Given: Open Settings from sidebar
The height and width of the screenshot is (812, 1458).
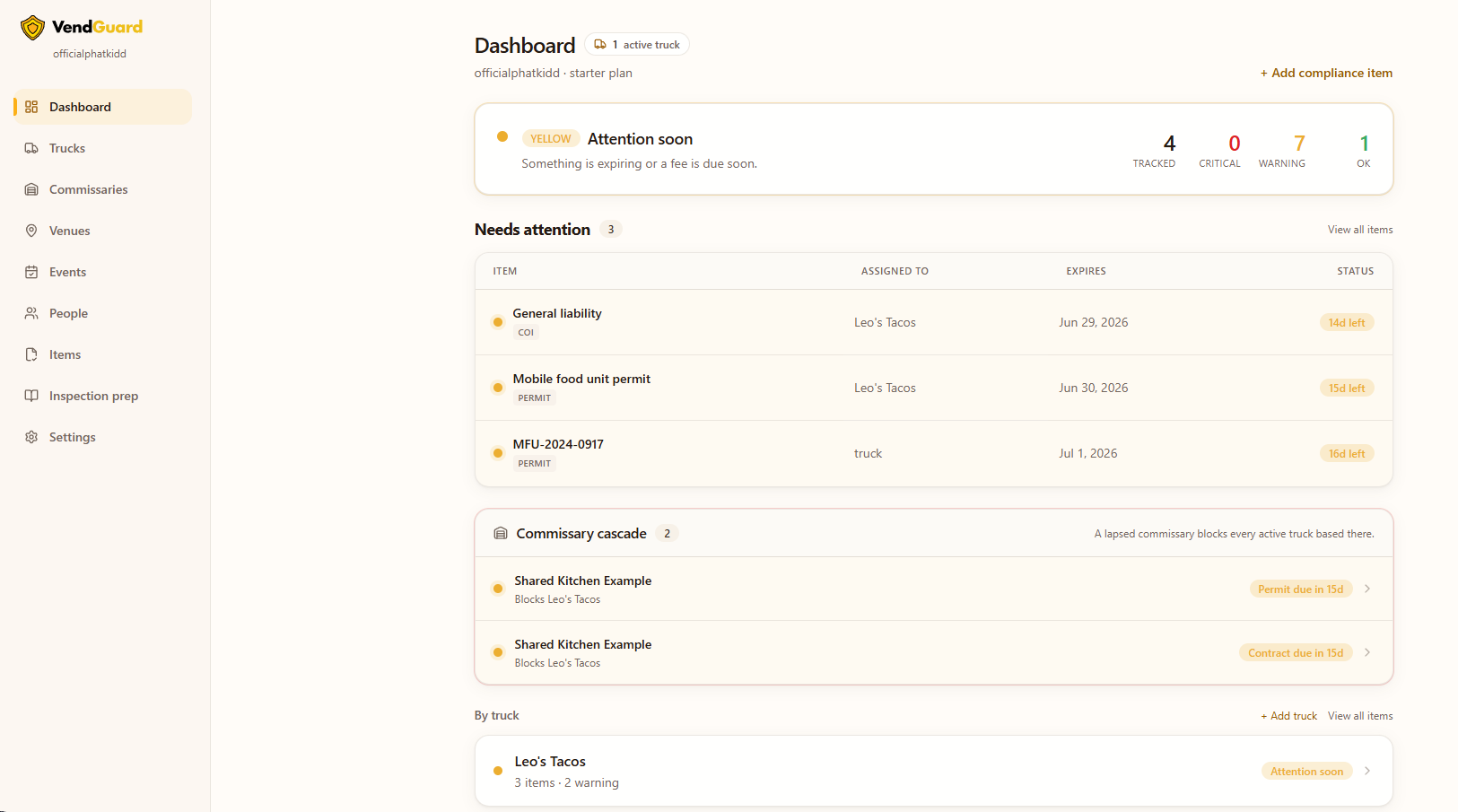Looking at the screenshot, I should (103, 437).
